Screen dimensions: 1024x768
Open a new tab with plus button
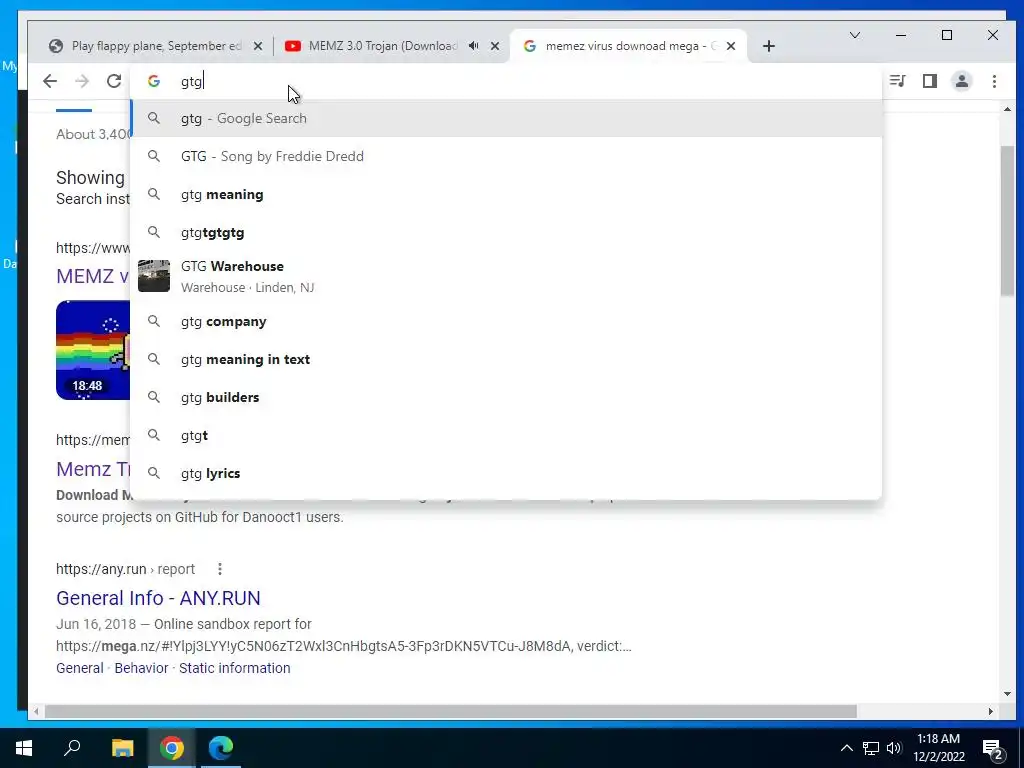pos(769,46)
